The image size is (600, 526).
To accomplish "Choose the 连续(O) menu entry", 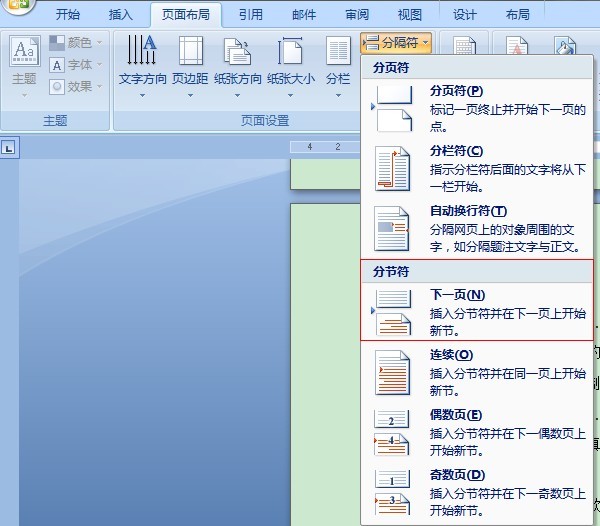I will [477, 373].
